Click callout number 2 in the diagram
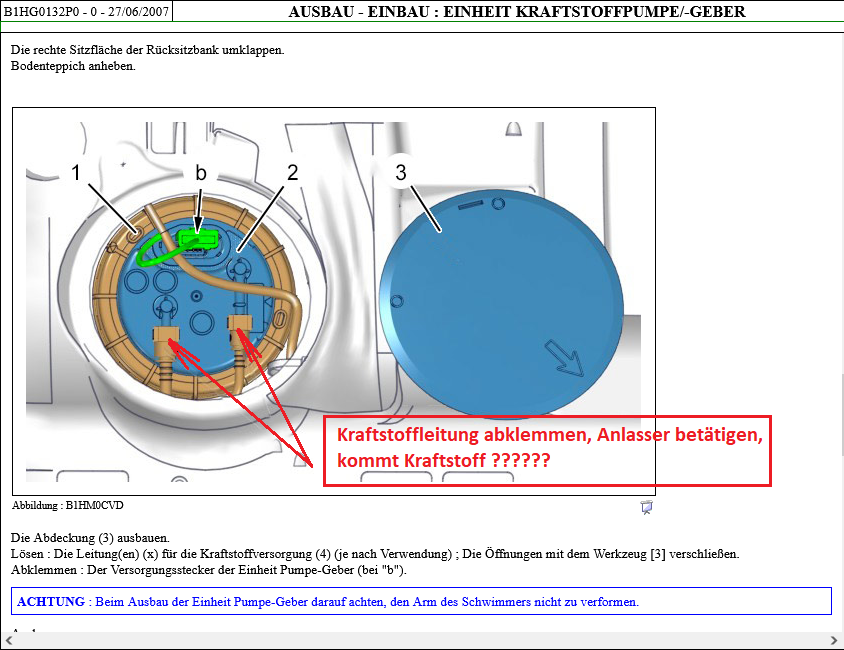 293,173
